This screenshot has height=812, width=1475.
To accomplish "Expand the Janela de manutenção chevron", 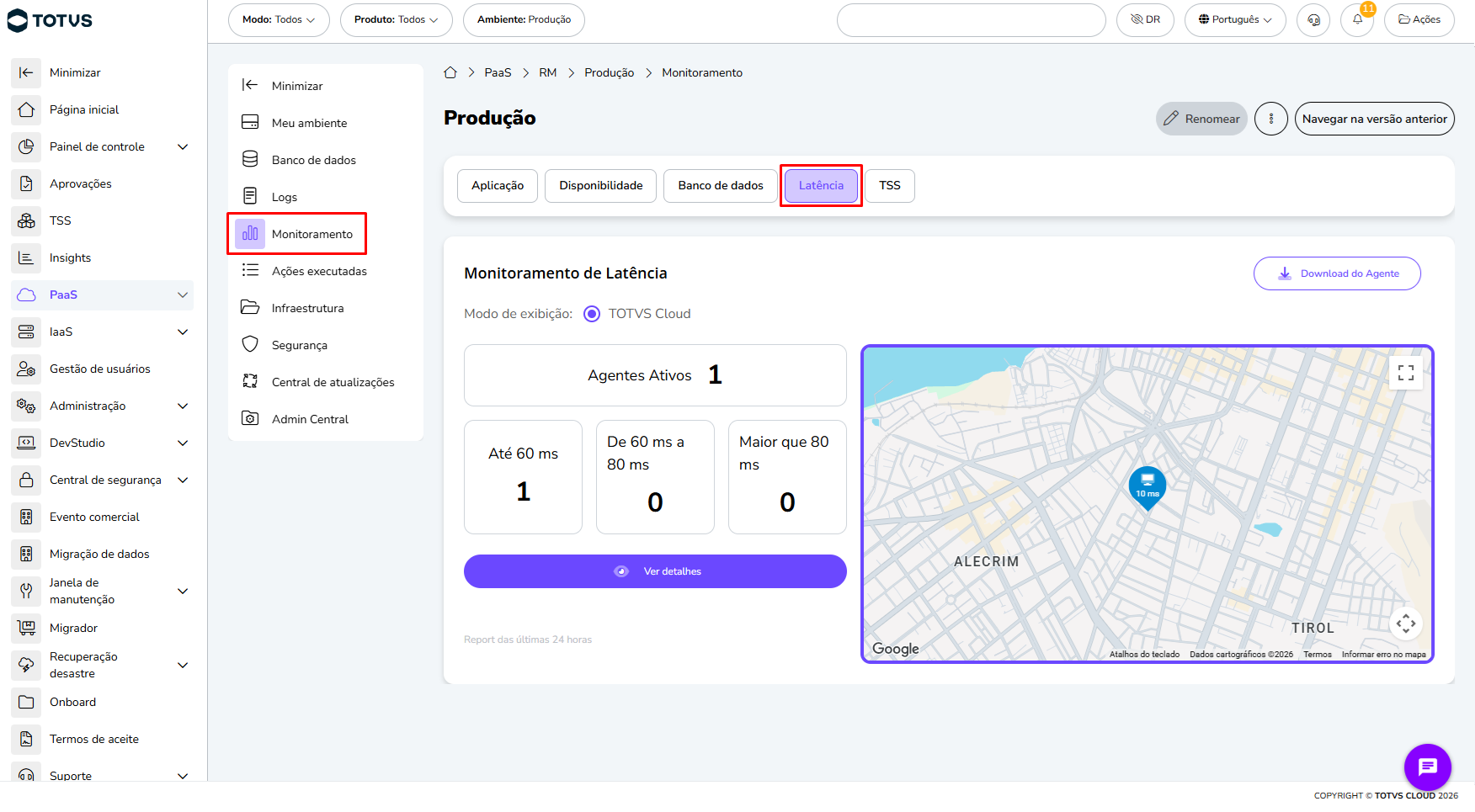I will [x=183, y=591].
